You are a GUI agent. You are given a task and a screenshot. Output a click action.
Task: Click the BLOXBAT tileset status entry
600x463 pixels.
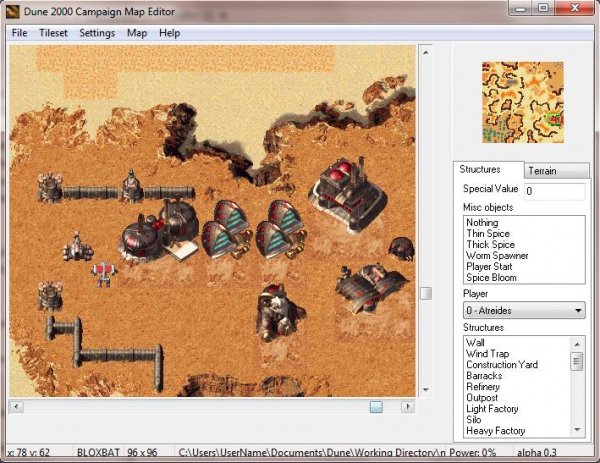(x=98, y=452)
